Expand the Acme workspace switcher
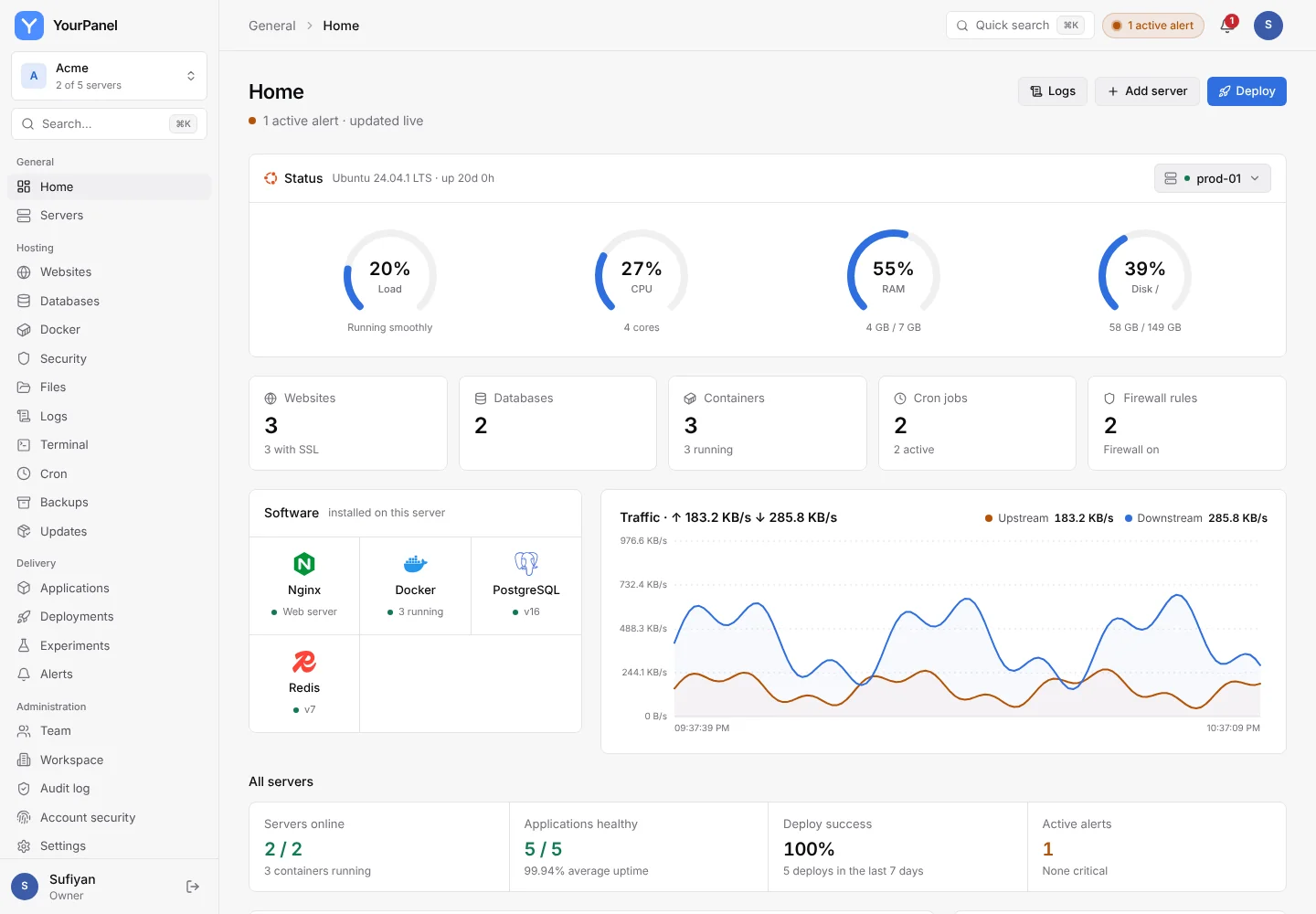Screen dimensions: 1316x914 [x=109, y=76]
